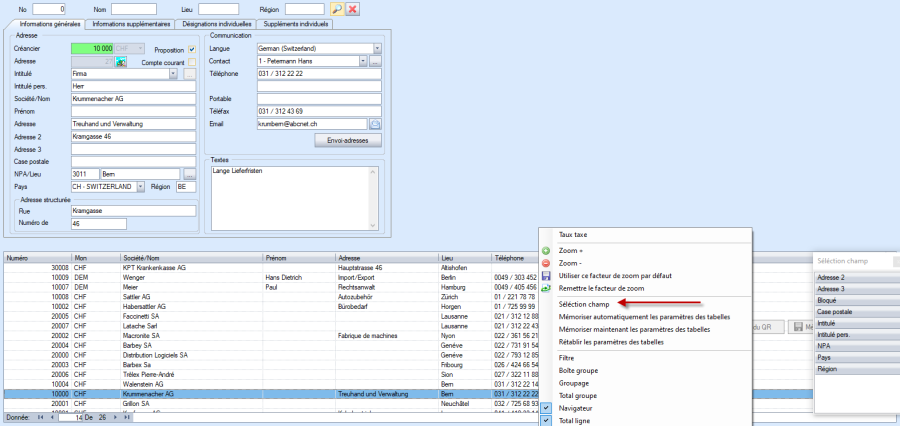Viewport: 900px width, 426px height.
Task: Click the green Zoom + icon
Action: pos(546,251)
